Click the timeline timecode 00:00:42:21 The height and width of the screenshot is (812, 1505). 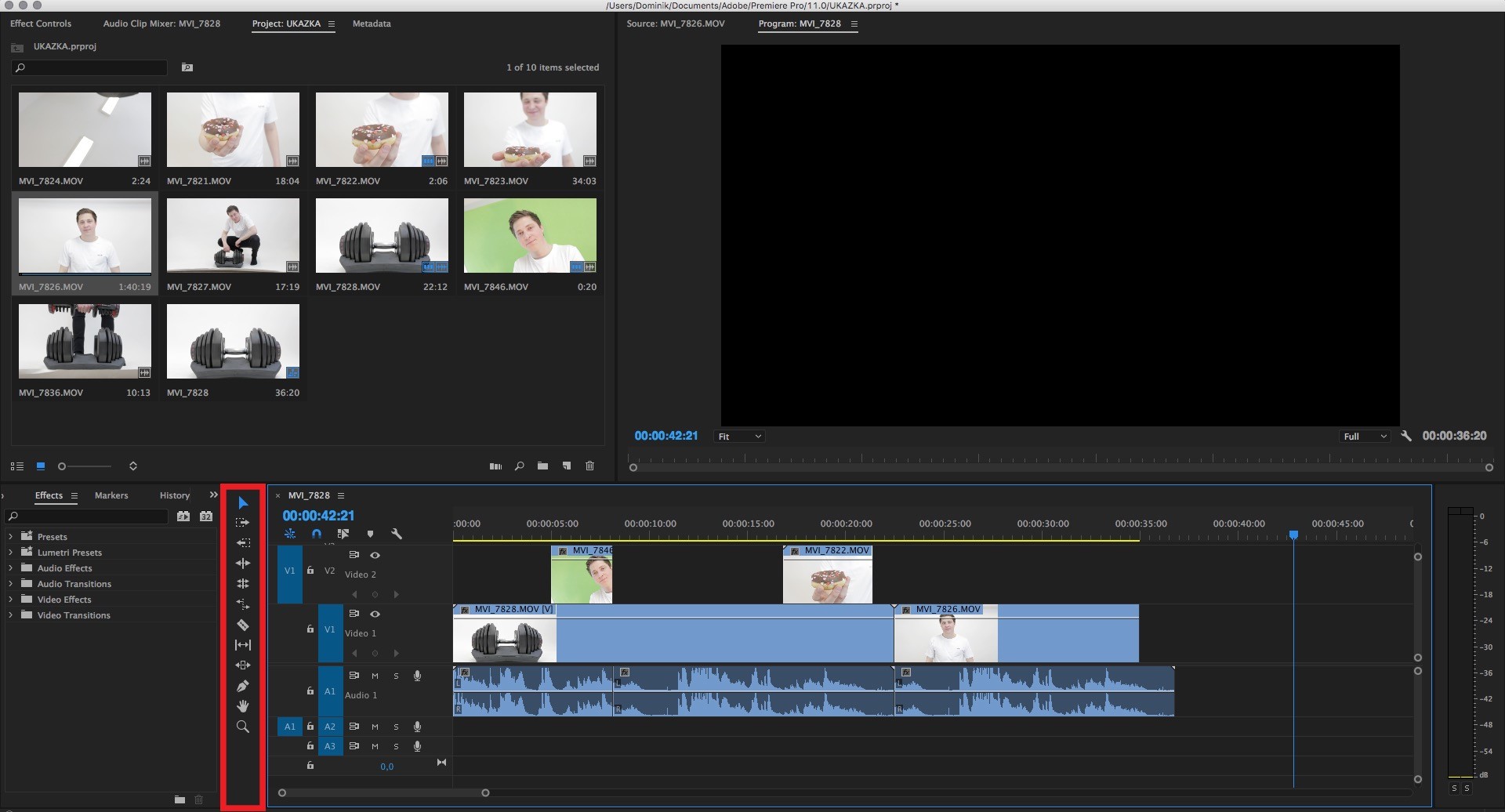click(x=318, y=516)
